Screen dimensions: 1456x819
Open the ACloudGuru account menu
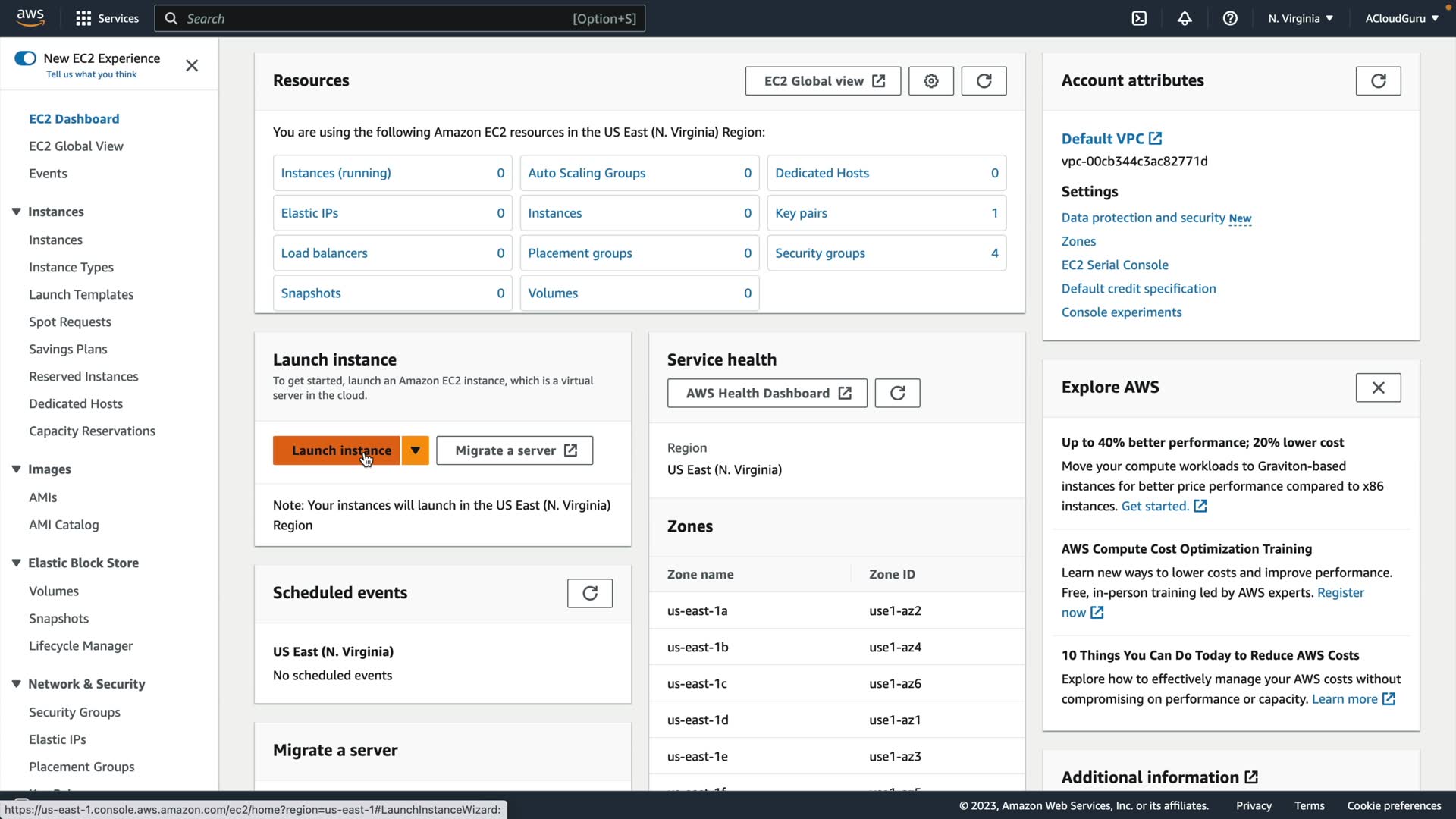click(x=1401, y=18)
